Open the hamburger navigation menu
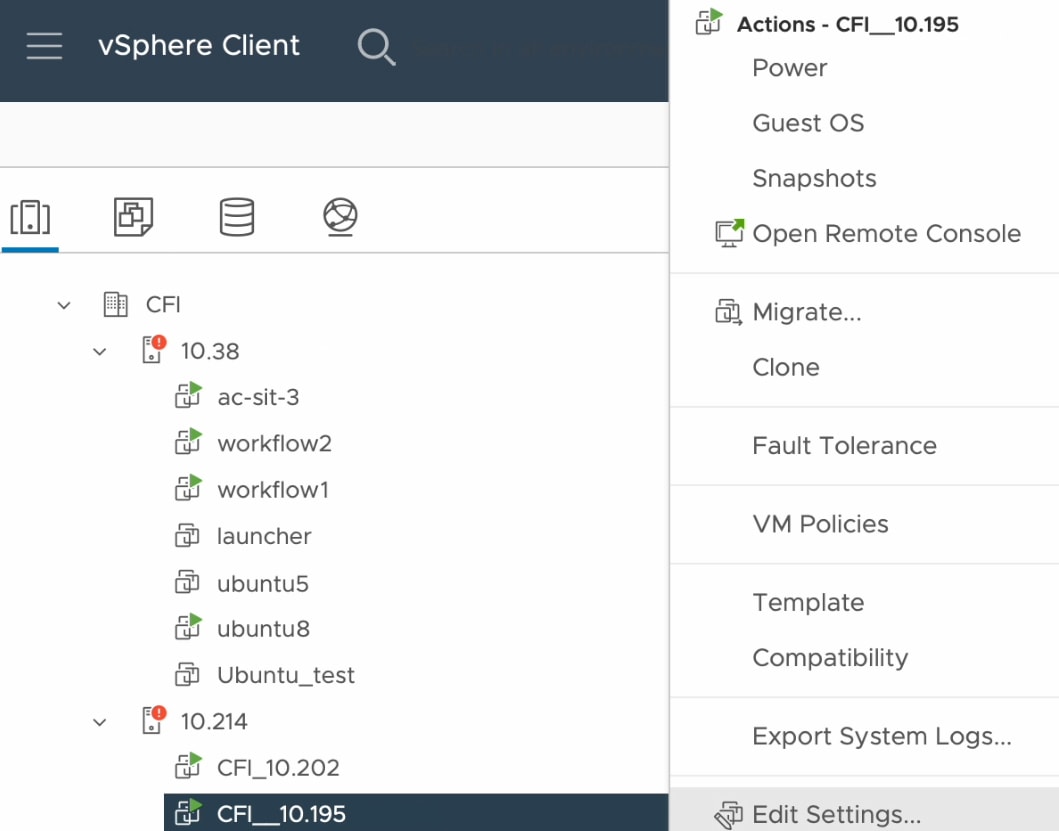This screenshot has height=831, width=1059. (44, 46)
